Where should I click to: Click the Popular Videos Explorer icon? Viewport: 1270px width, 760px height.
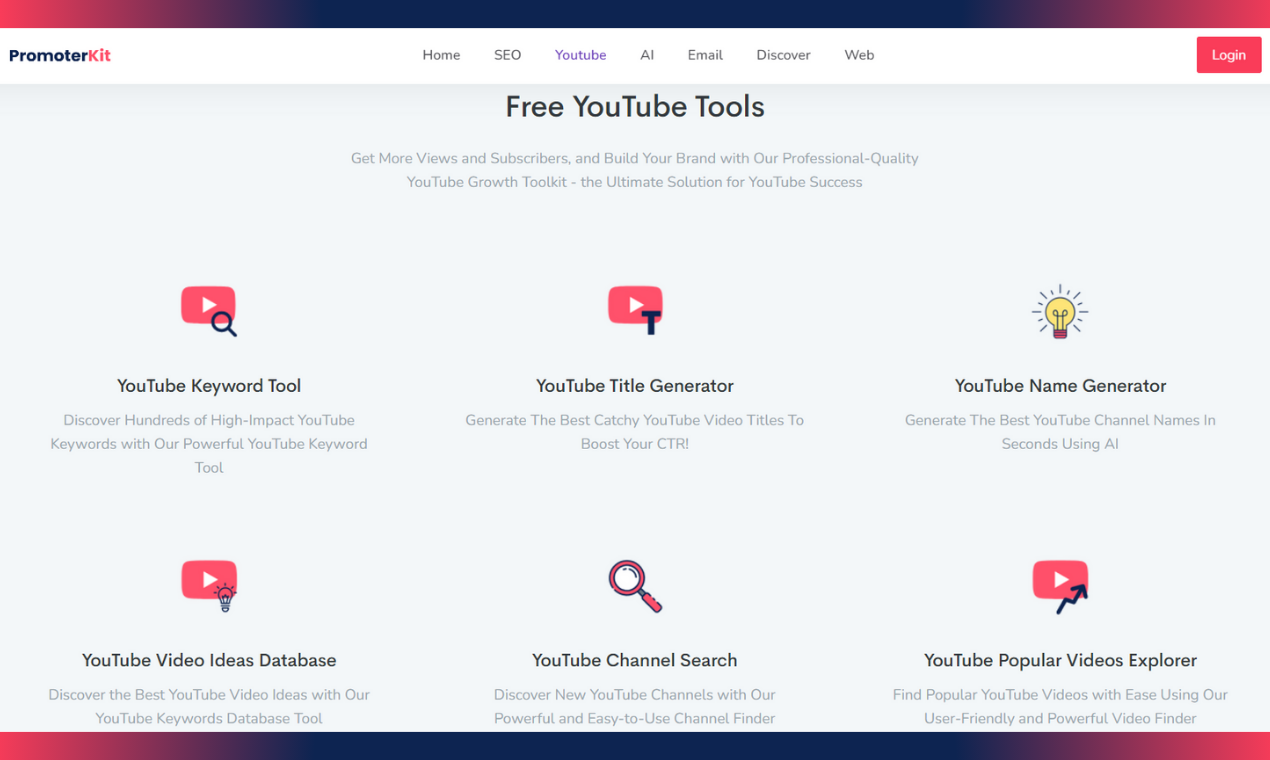click(1060, 586)
